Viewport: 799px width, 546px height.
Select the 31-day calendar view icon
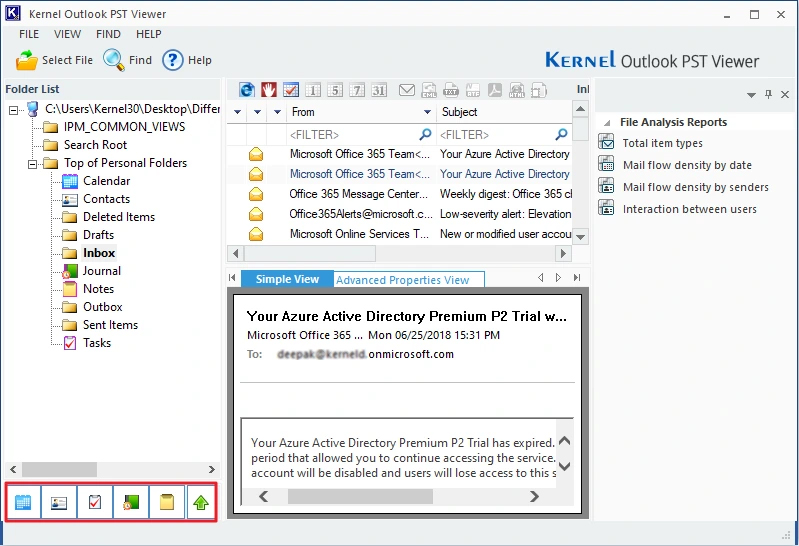pyautogui.click(x=379, y=90)
